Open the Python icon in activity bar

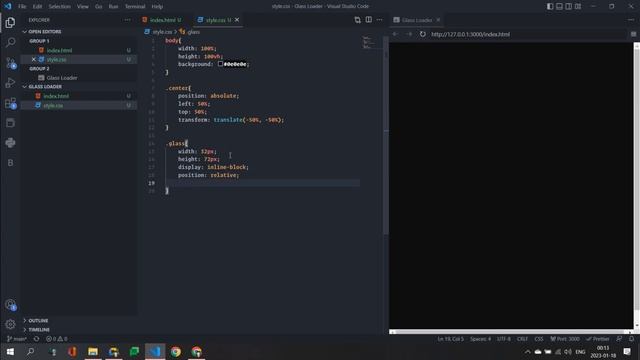tap(10, 142)
